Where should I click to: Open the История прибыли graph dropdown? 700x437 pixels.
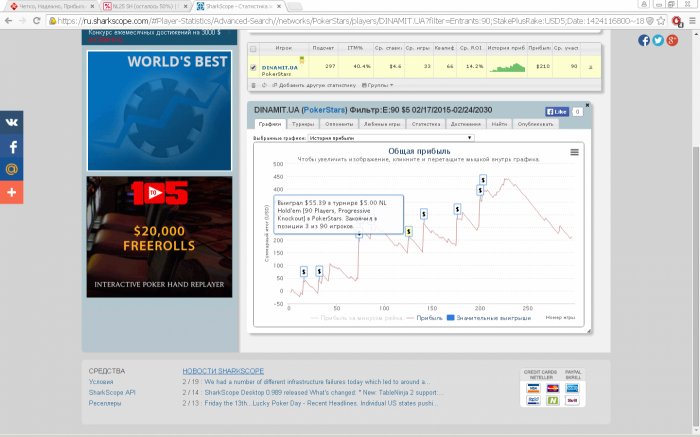click(x=391, y=138)
